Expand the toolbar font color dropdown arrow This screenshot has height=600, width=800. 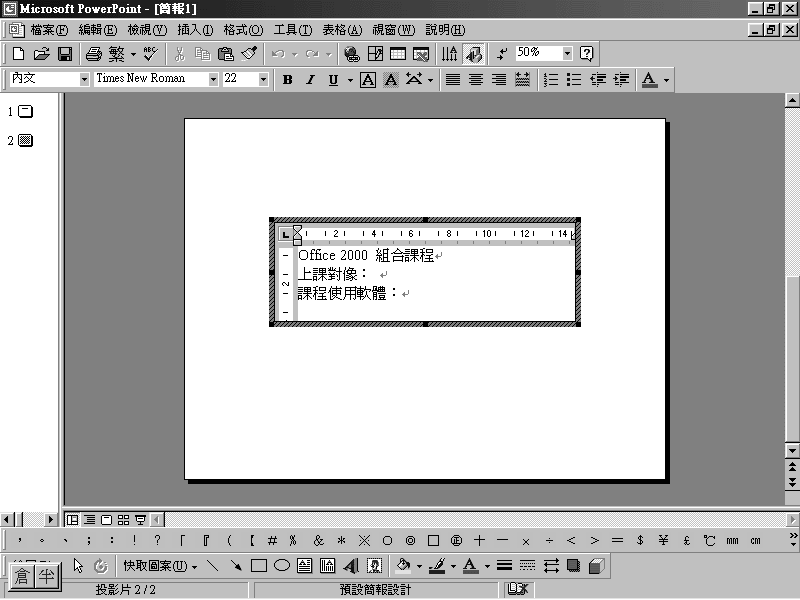(x=666, y=80)
